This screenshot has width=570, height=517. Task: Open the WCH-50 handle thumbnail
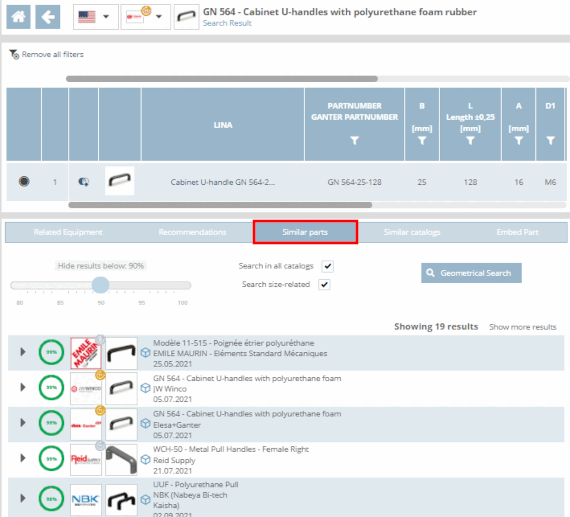(121, 460)
